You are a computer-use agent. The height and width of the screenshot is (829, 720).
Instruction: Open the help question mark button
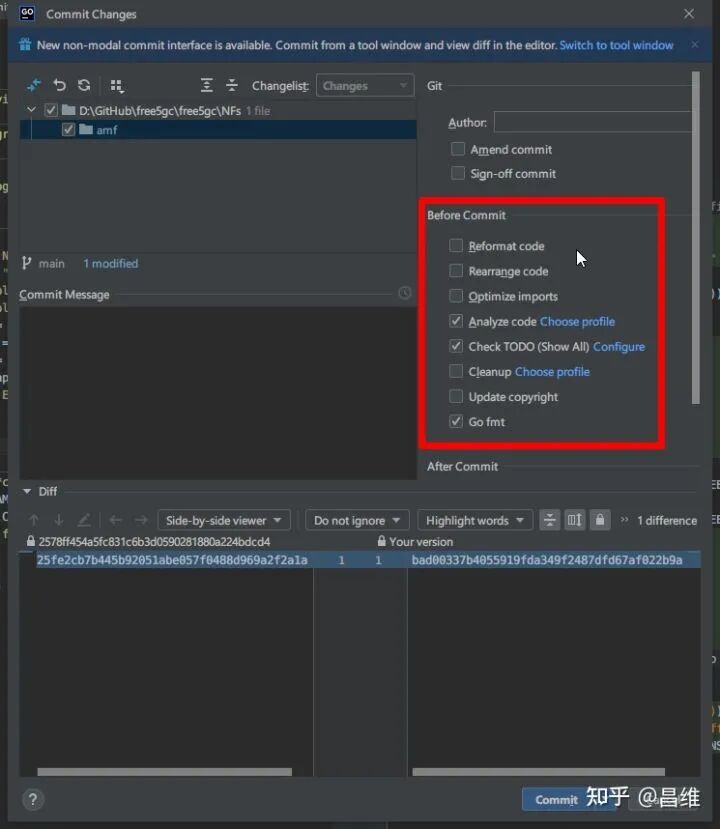[x=33, y=799]
